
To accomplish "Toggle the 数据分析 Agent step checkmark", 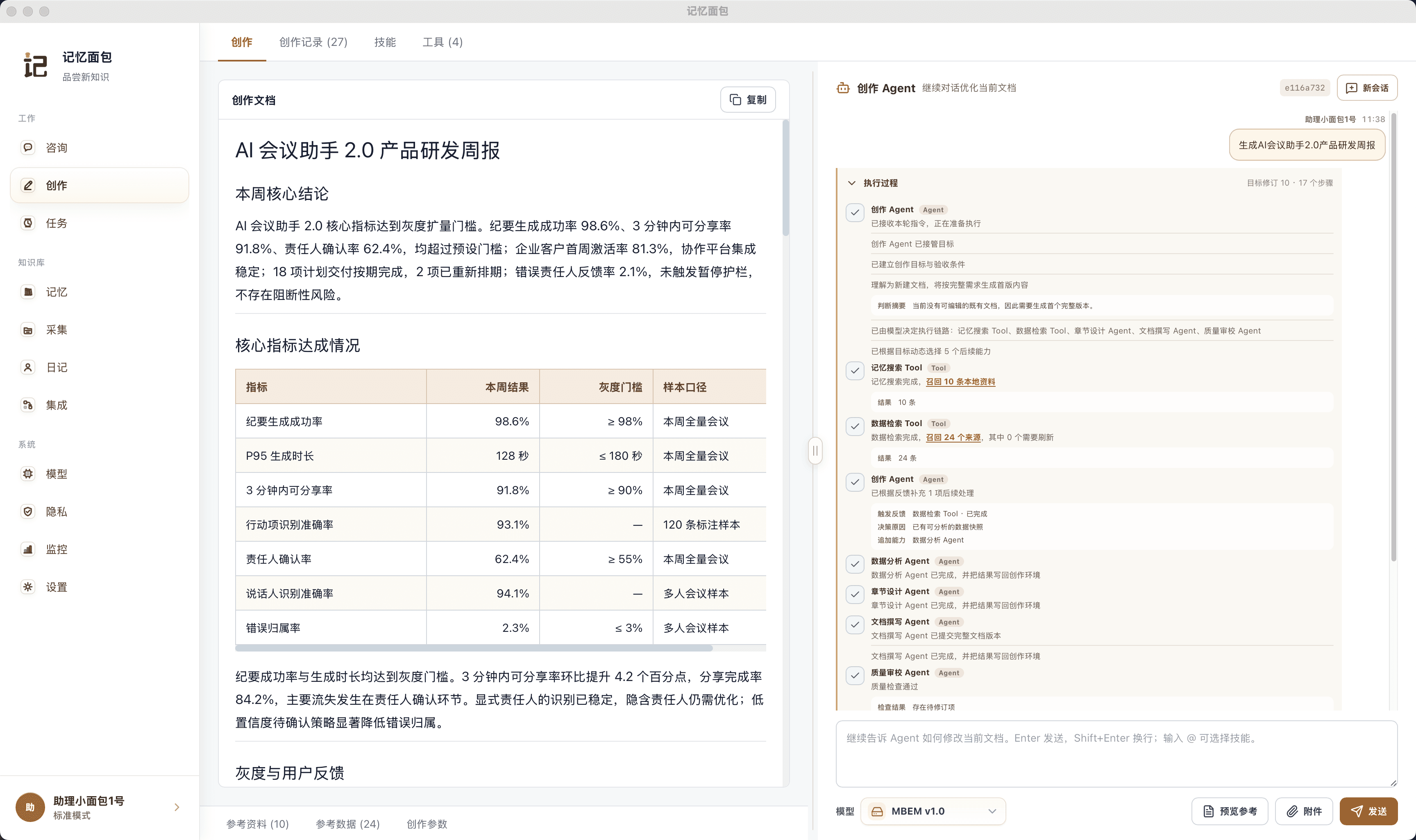I will (855, 564).
